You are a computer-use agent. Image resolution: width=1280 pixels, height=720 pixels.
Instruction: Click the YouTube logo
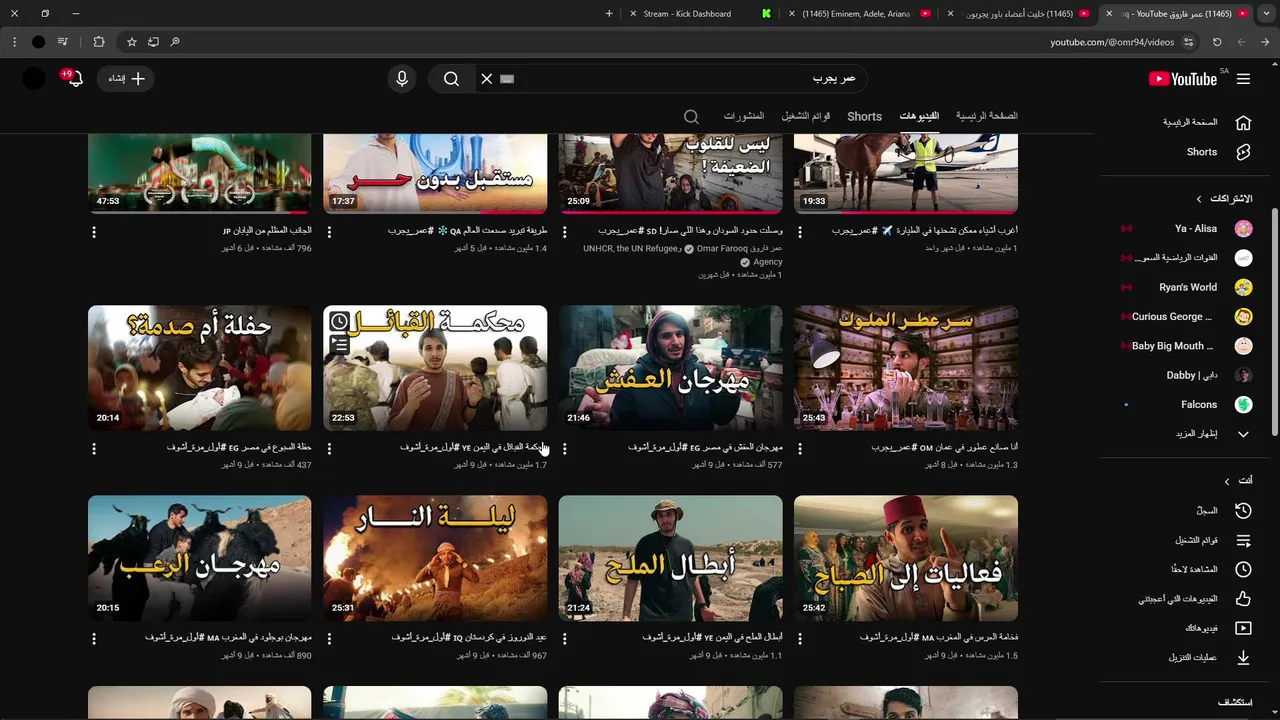click(1182, 79)
